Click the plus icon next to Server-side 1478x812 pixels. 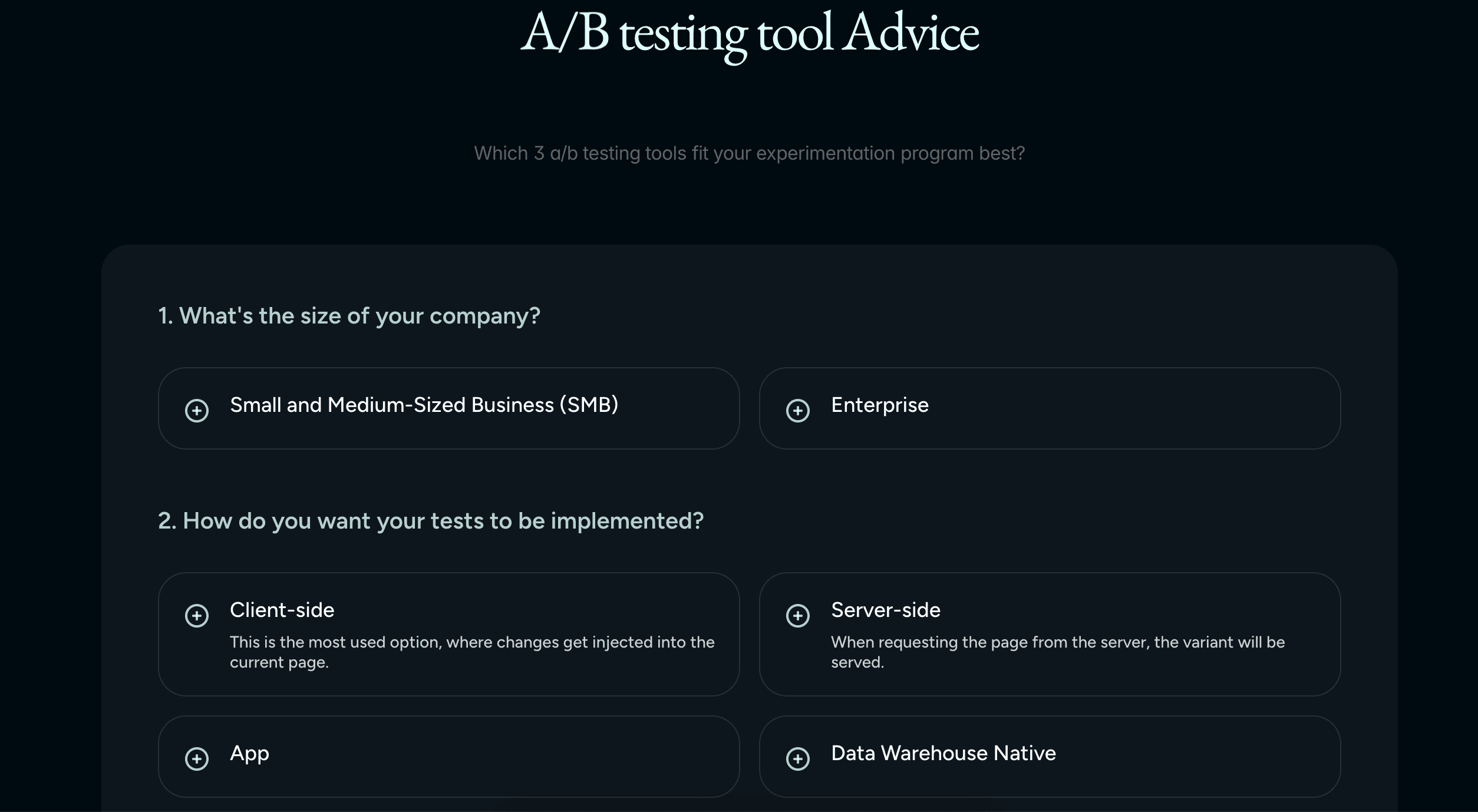tap(798, 615)
